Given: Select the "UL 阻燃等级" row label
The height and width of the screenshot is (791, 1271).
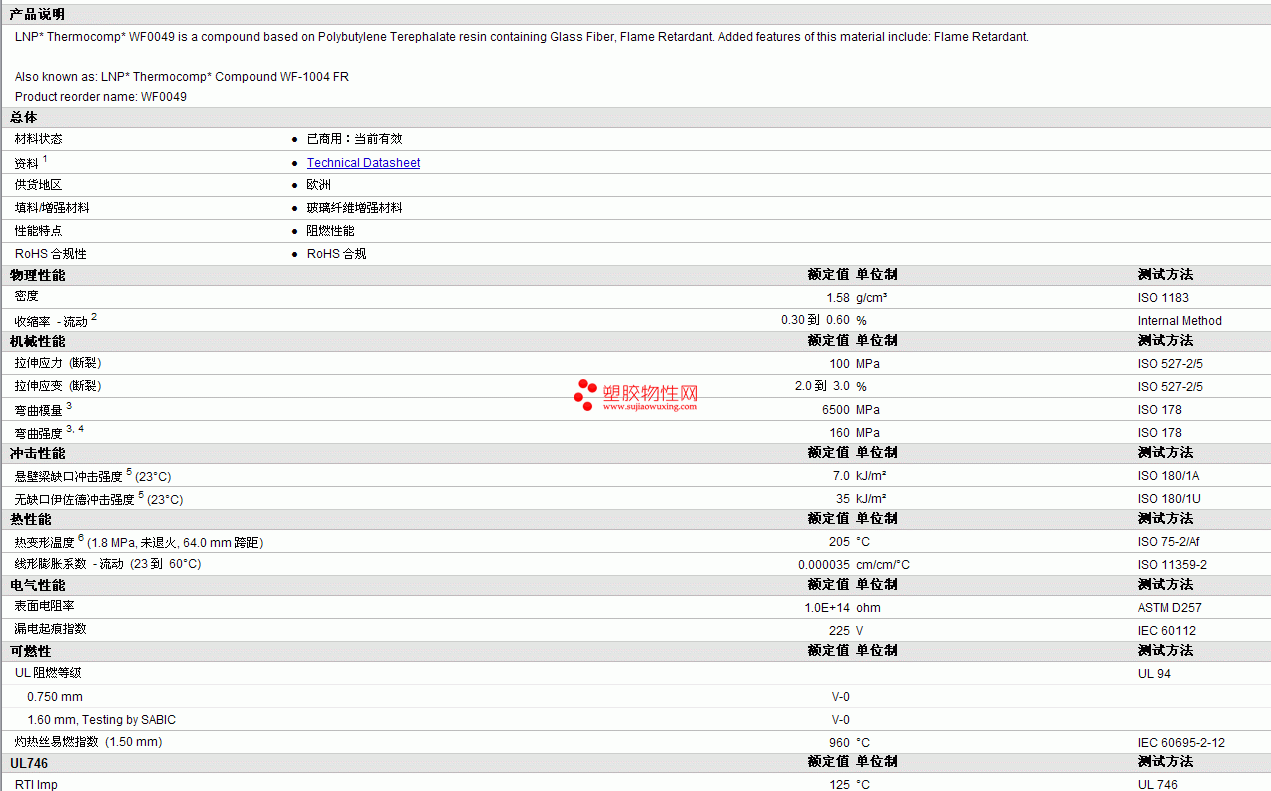Looking at the screenshot, I should tap(48, 673).
